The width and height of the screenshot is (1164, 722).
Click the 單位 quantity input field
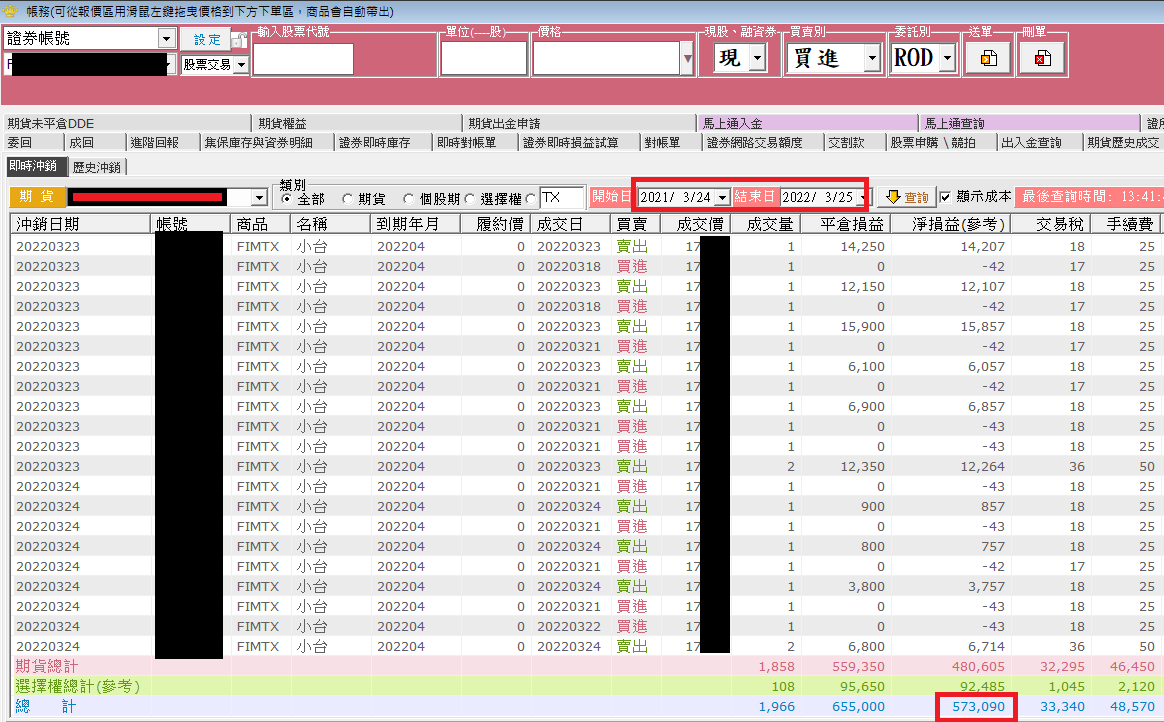(484, 59)
